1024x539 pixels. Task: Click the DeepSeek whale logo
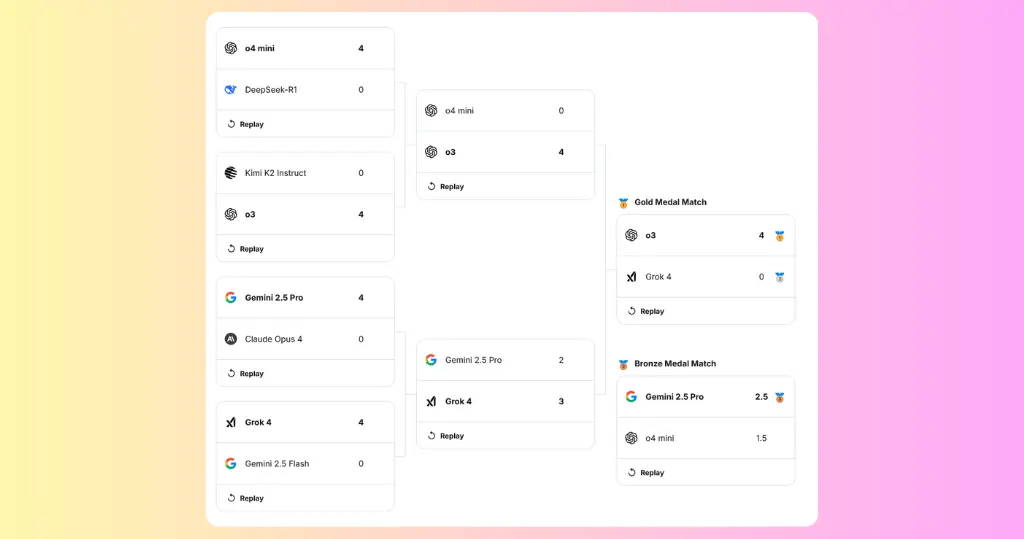point(231,90)
